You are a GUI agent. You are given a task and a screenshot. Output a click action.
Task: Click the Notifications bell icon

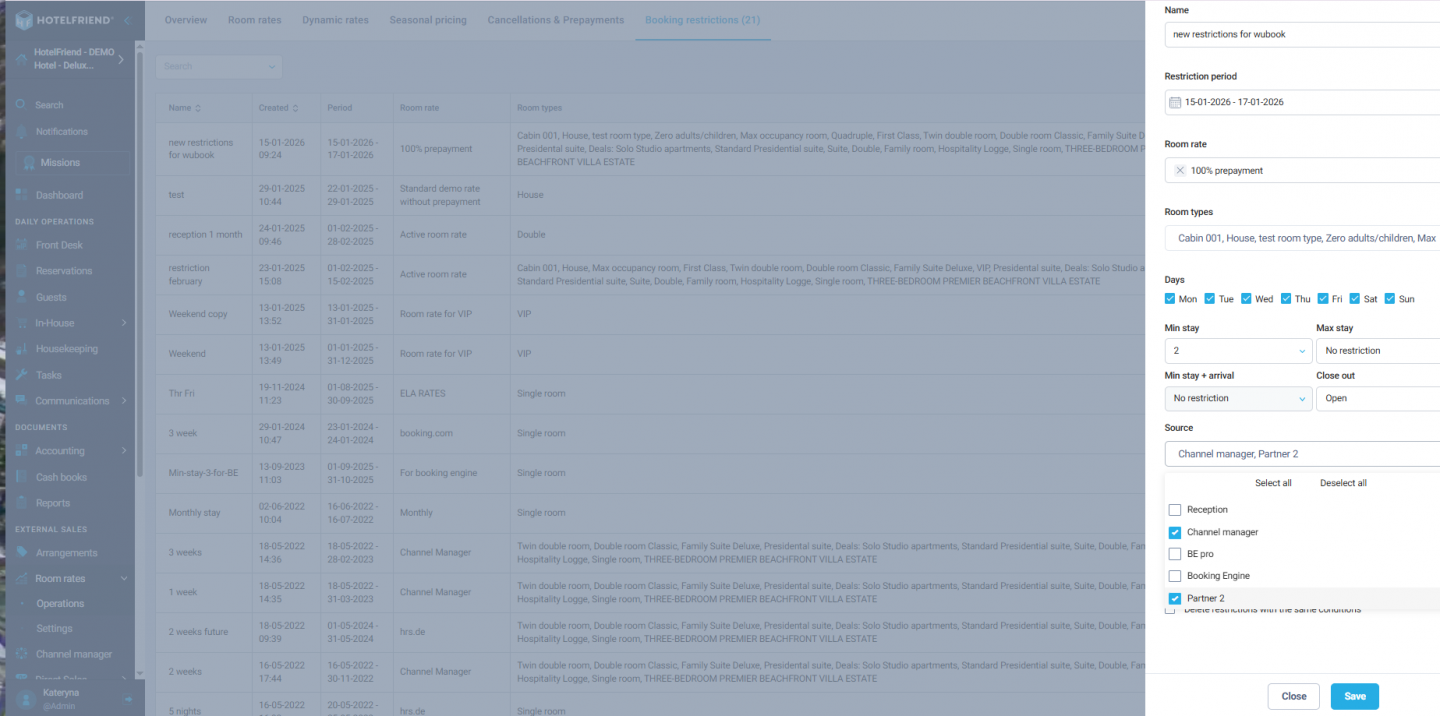tap(23, 132)
